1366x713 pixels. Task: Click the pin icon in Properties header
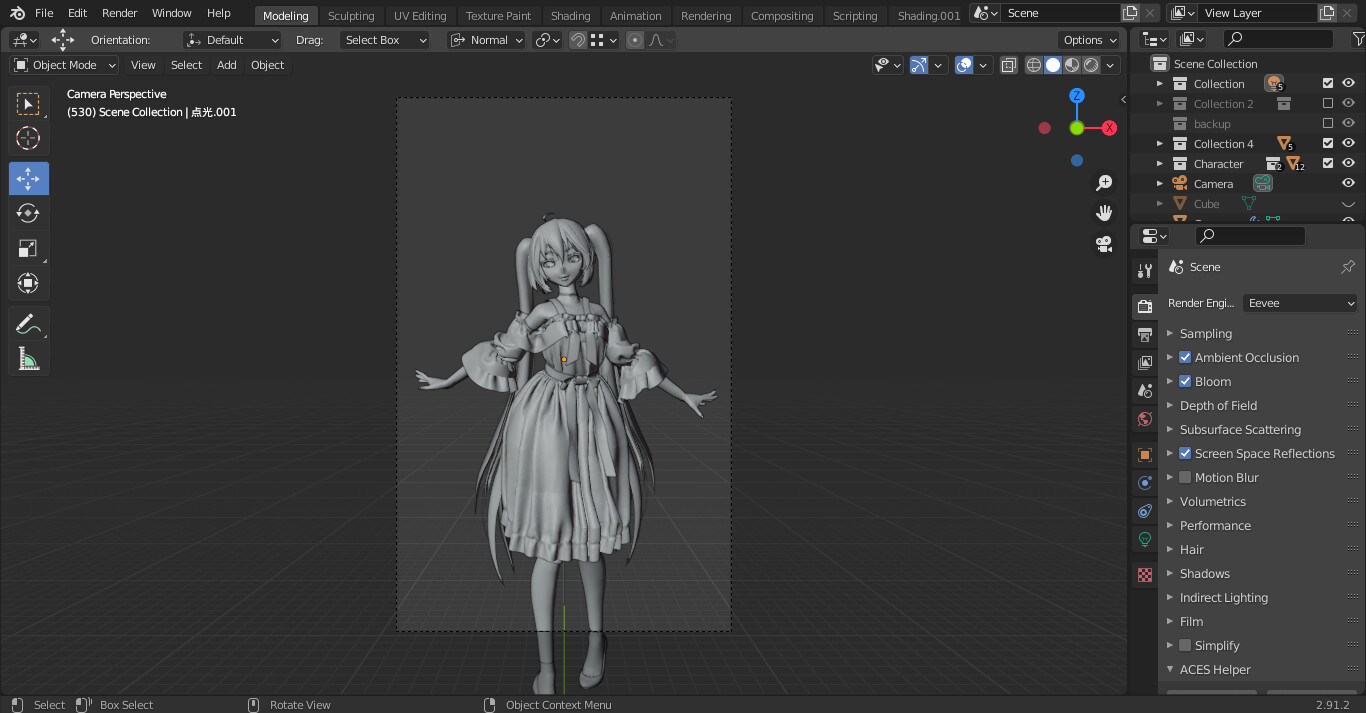1348,267
